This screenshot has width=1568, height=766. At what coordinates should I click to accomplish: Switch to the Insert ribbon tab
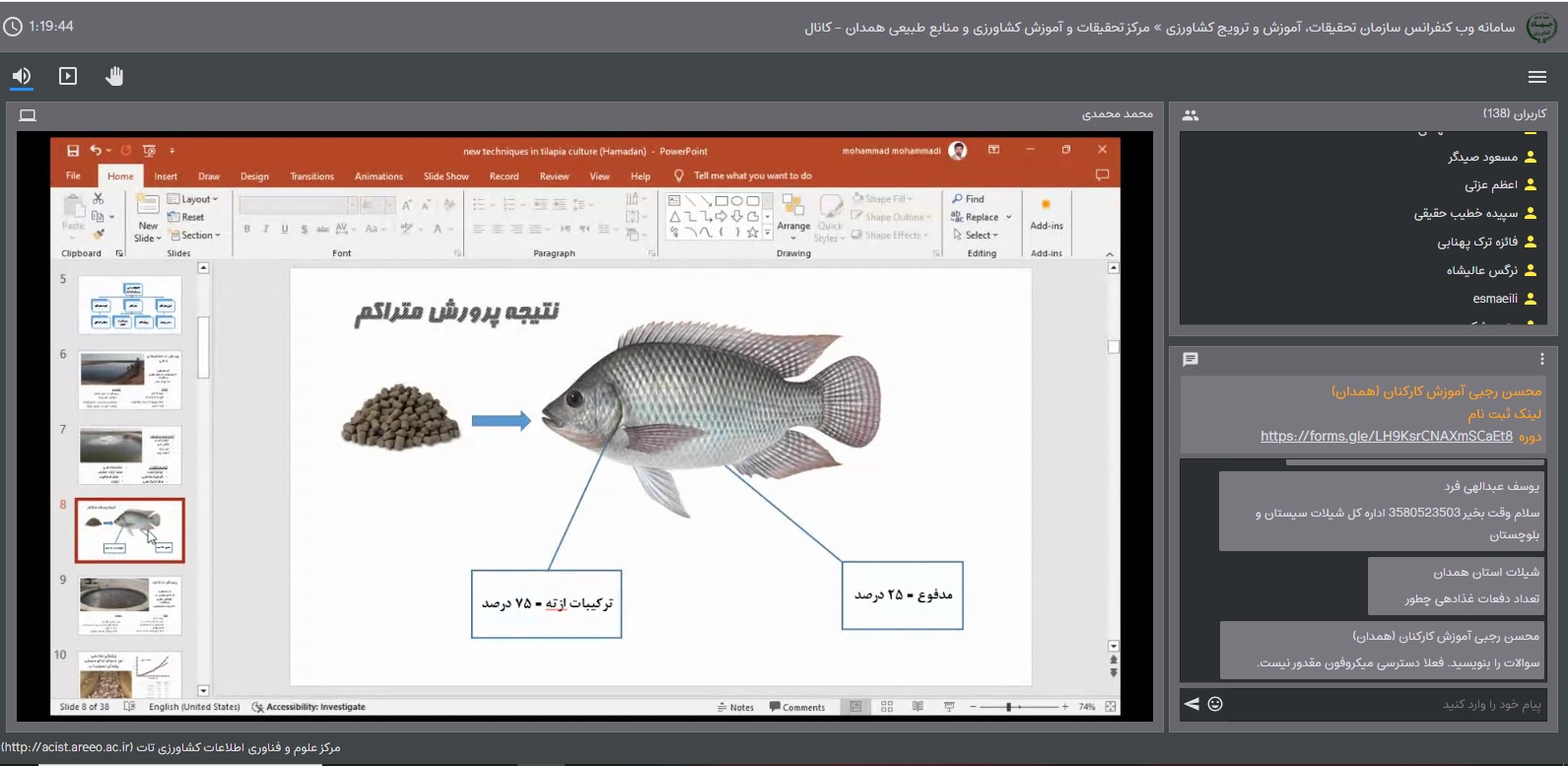click(x=166, y=176)
